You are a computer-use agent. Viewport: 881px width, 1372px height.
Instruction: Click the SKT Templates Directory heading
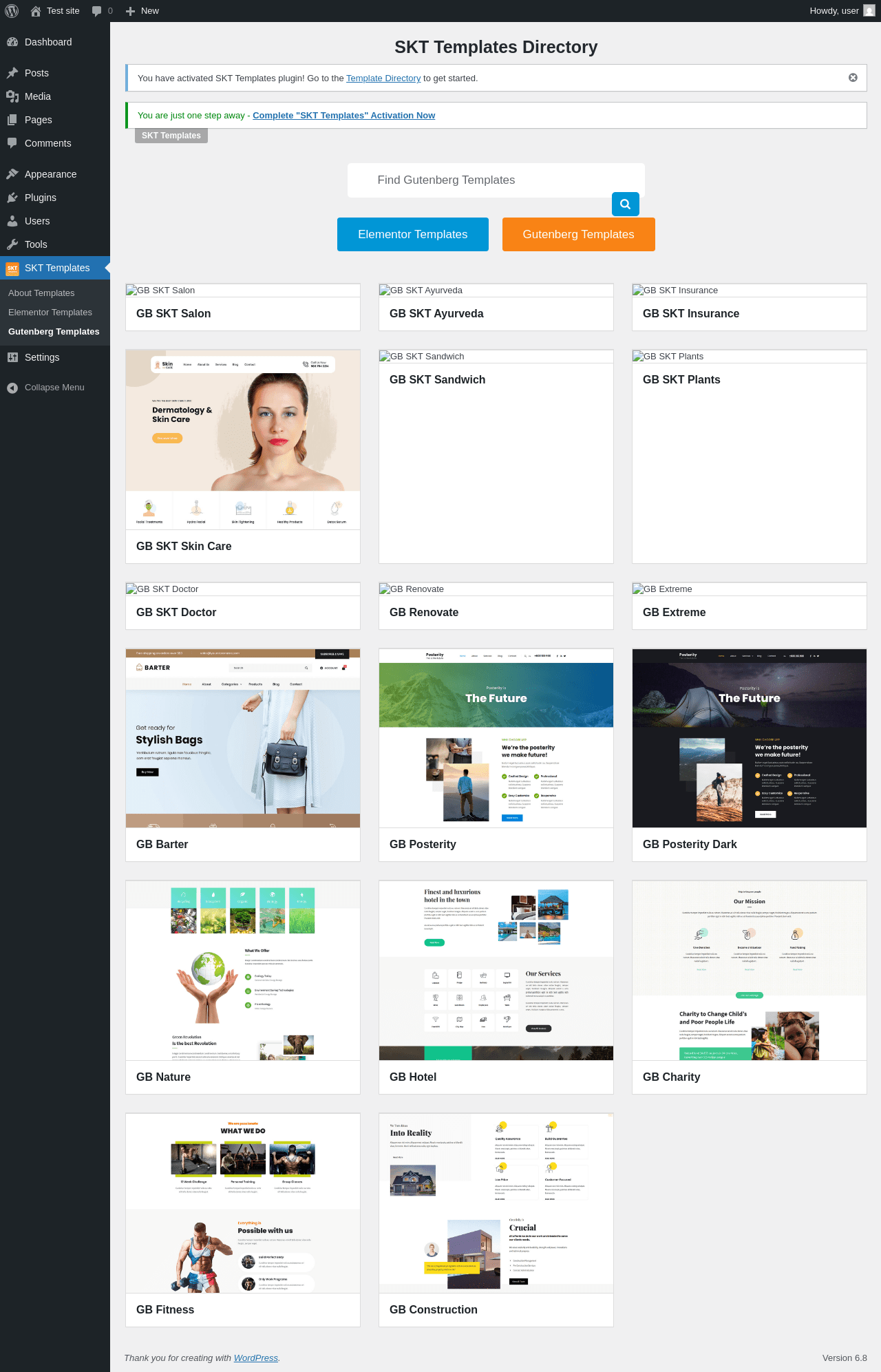[x=496, y=47]
